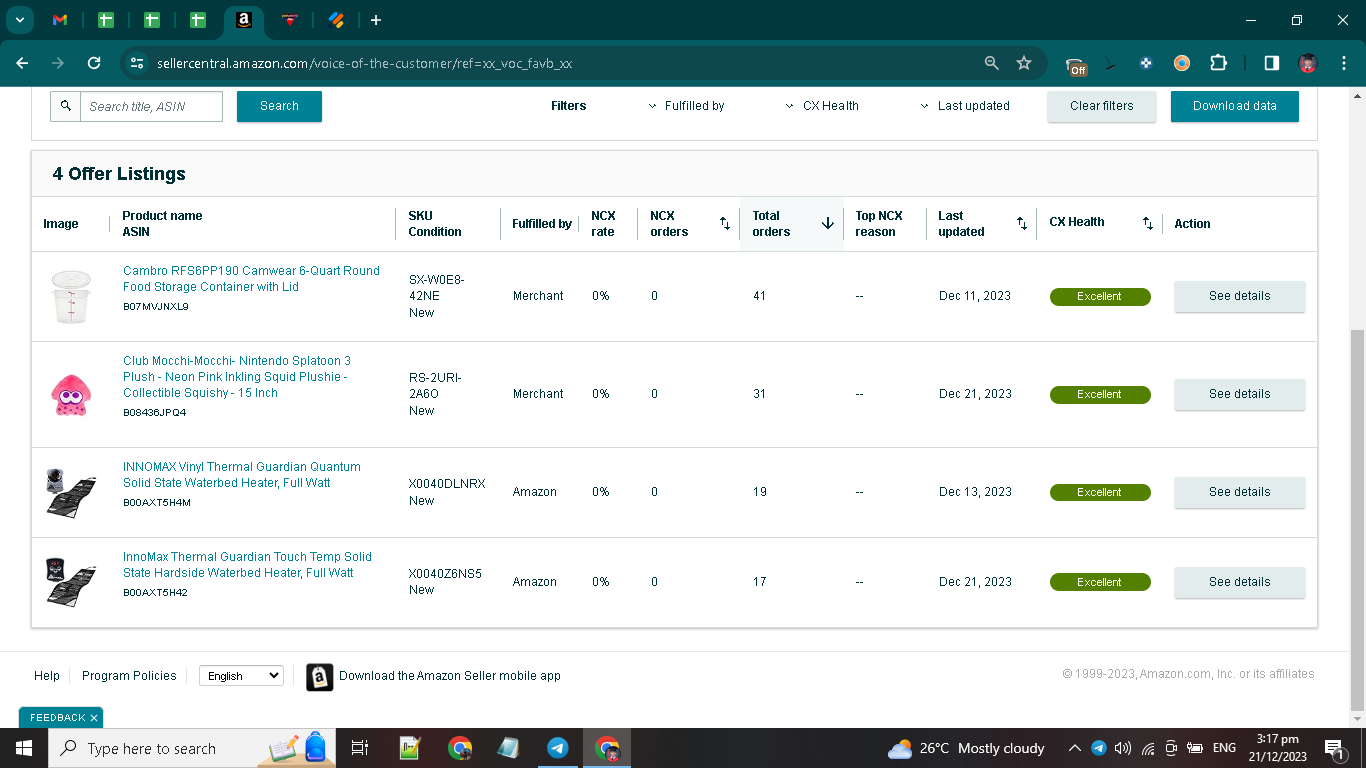Click the ASIN text B07MVJNXL9
The width and height of the screenshot is (1366, 768).
[x=156, y=307]
